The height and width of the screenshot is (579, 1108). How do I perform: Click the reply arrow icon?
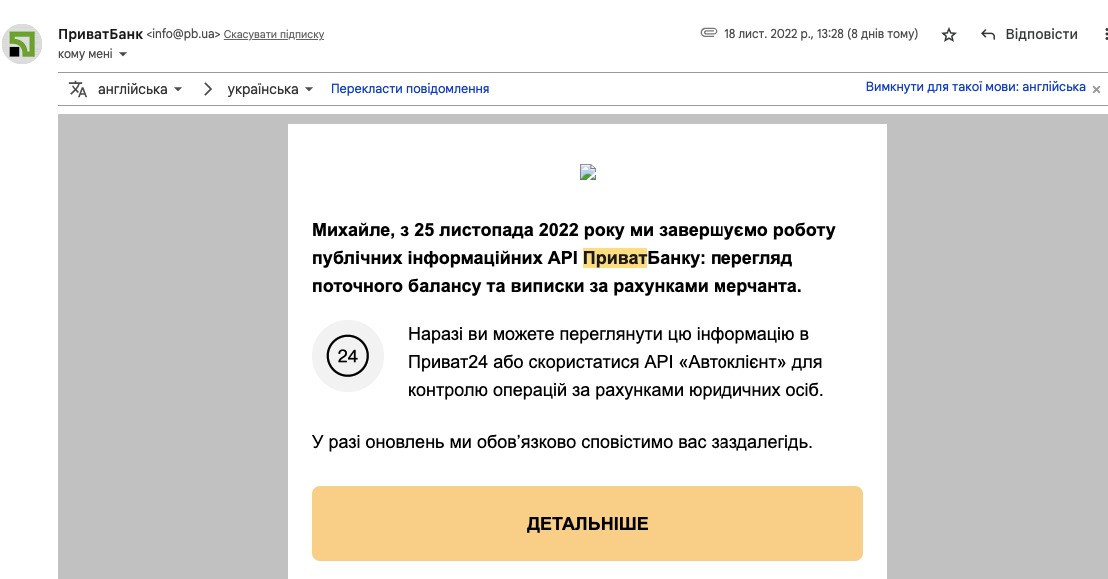tap(988, 35)
